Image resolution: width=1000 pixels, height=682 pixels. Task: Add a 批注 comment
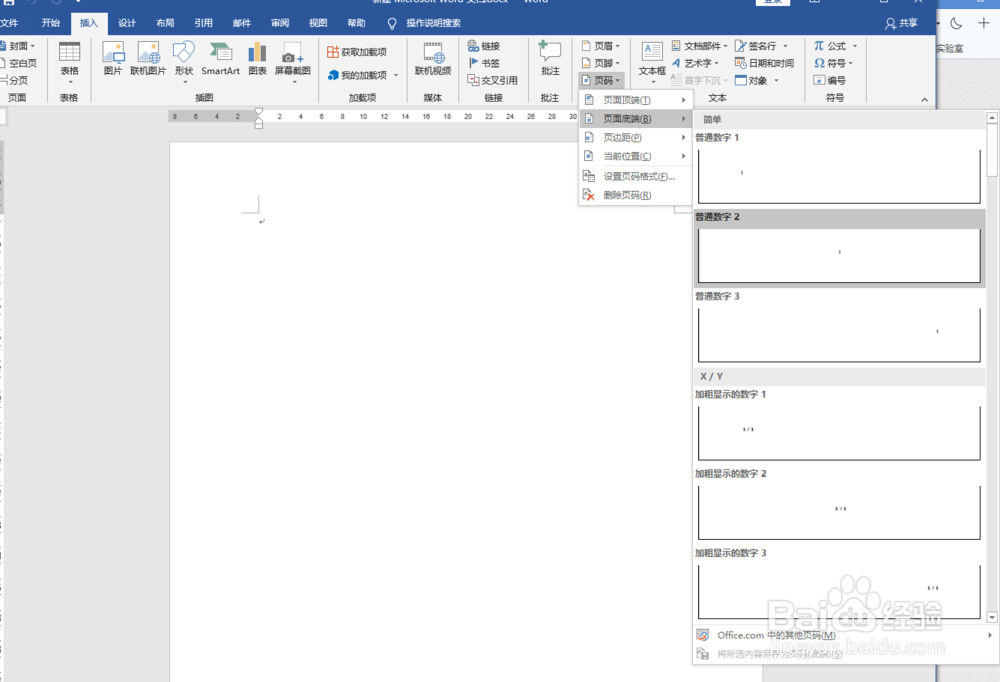coord(550,59)
